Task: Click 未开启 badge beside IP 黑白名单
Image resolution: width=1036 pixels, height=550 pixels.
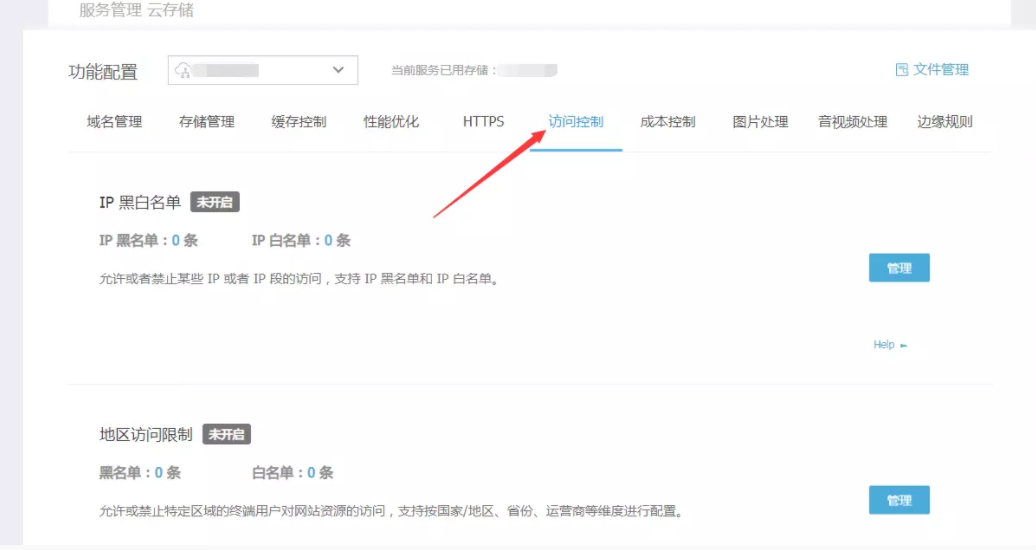Action: (215, 202)
